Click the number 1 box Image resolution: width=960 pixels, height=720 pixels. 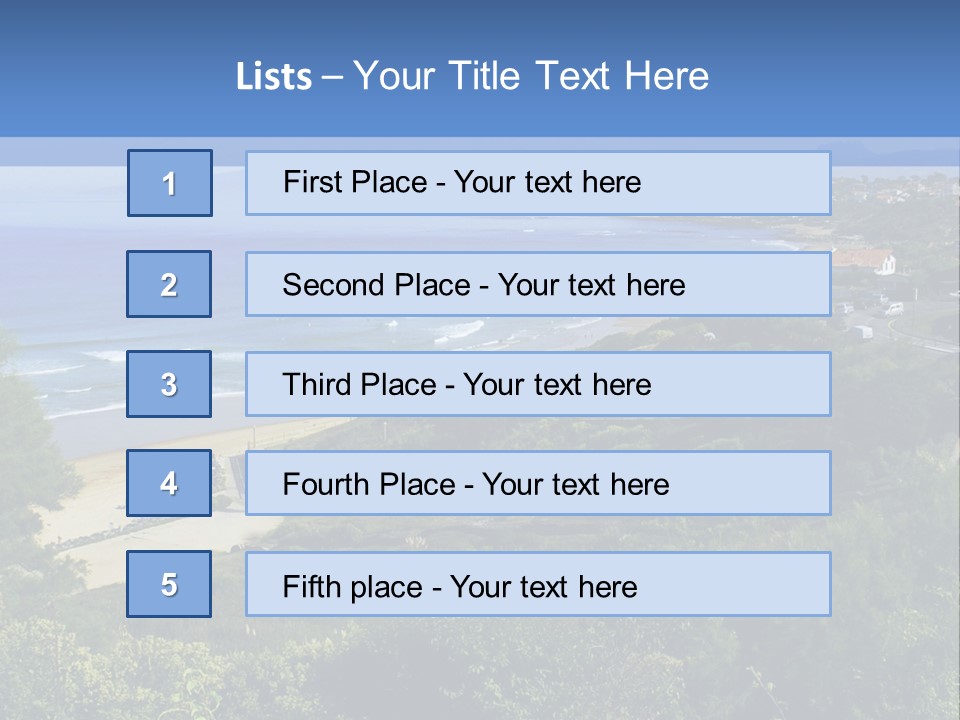(x=170, y=183)
